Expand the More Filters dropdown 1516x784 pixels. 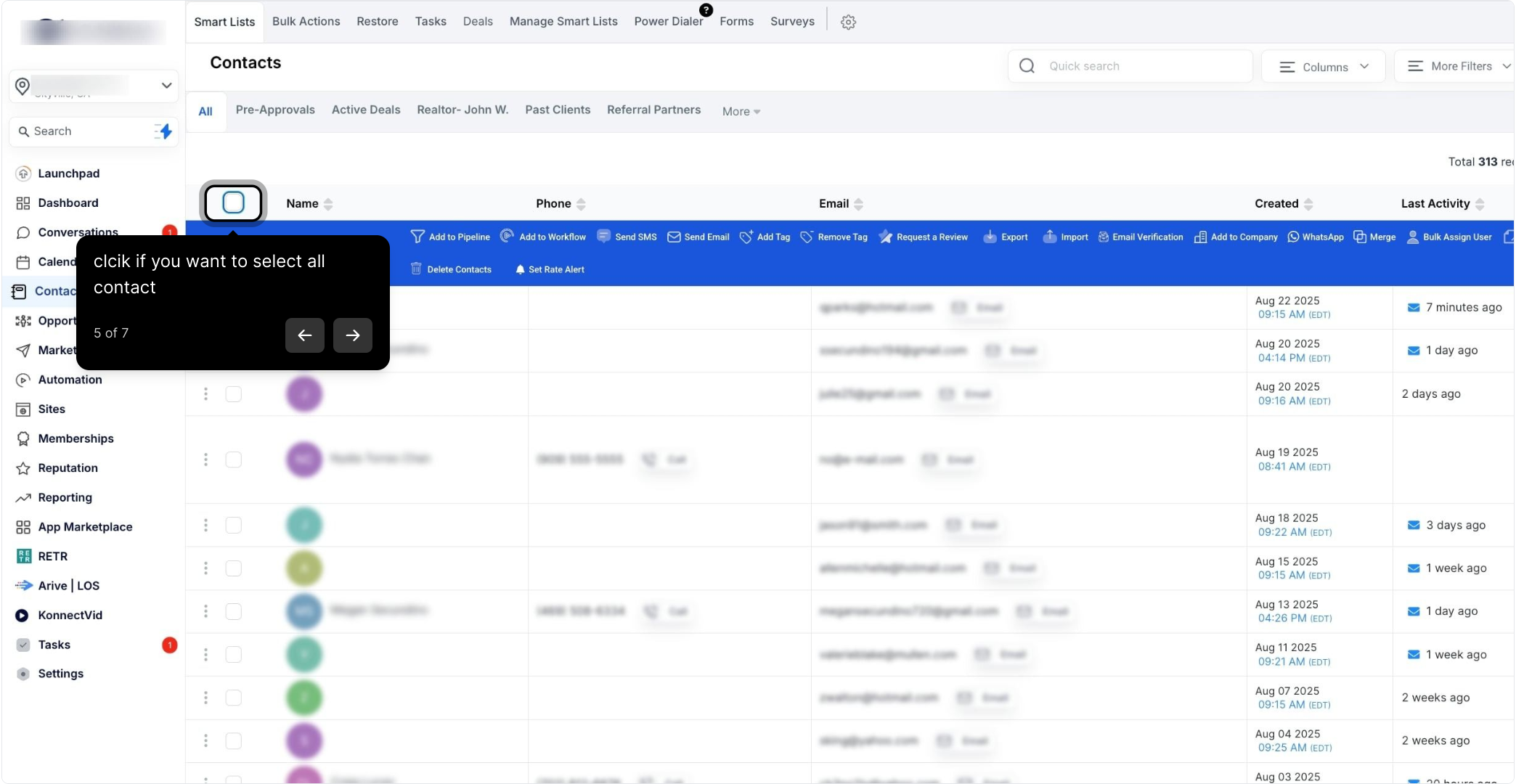[1459, 66]
